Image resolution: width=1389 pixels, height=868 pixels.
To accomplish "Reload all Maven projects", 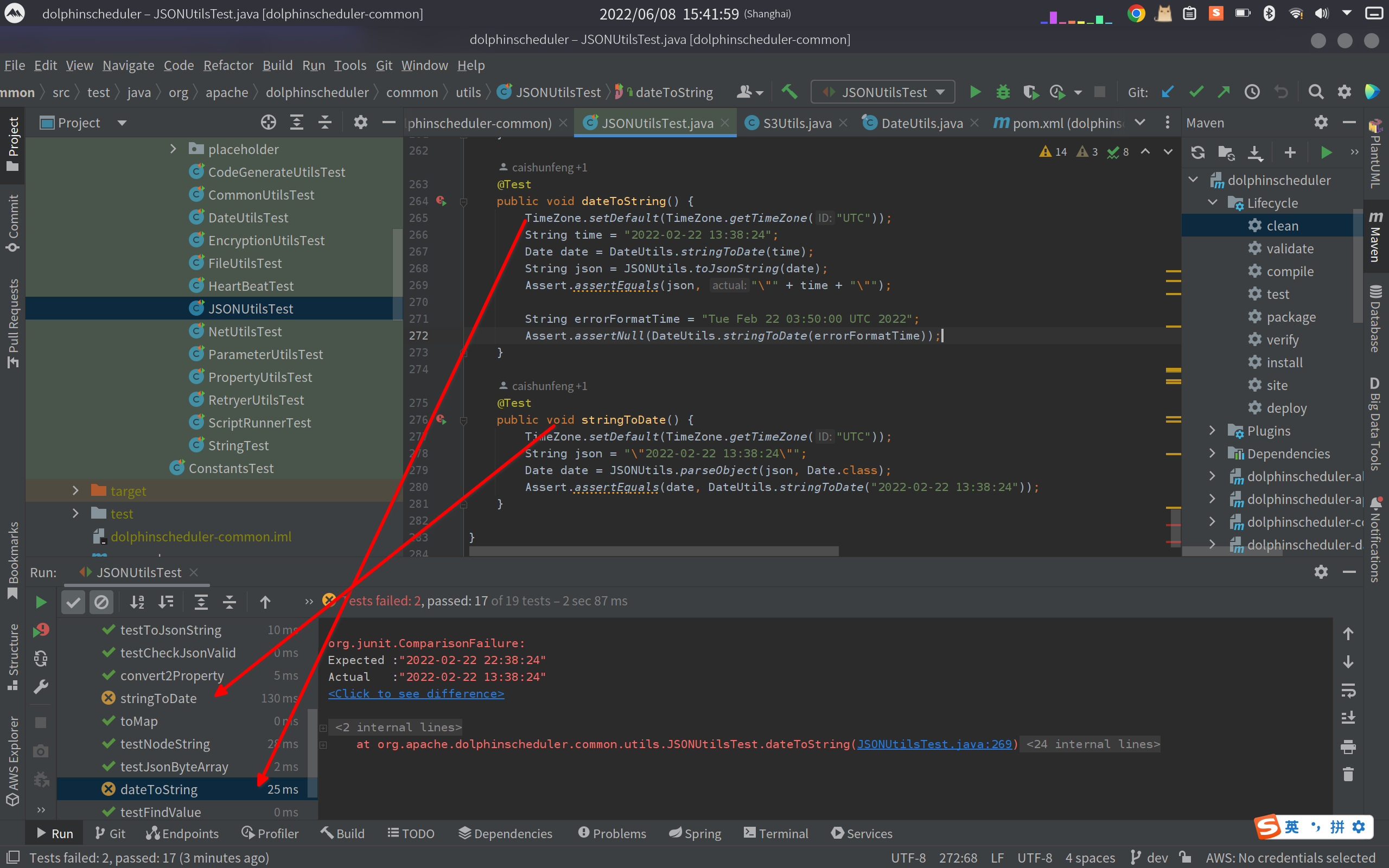I will (1198, 152).
